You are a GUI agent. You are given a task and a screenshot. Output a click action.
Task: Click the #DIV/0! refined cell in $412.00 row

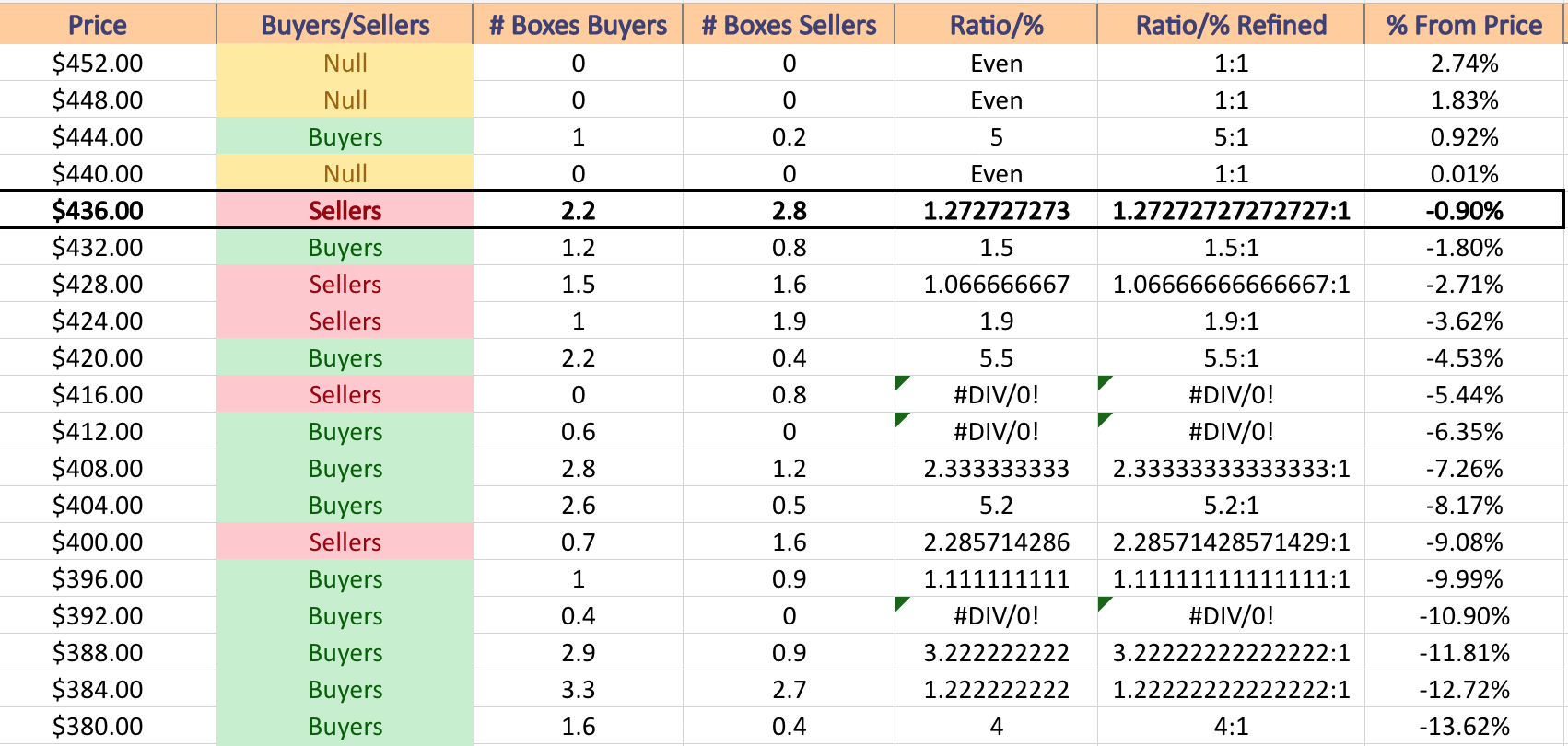pos(1231,432)
